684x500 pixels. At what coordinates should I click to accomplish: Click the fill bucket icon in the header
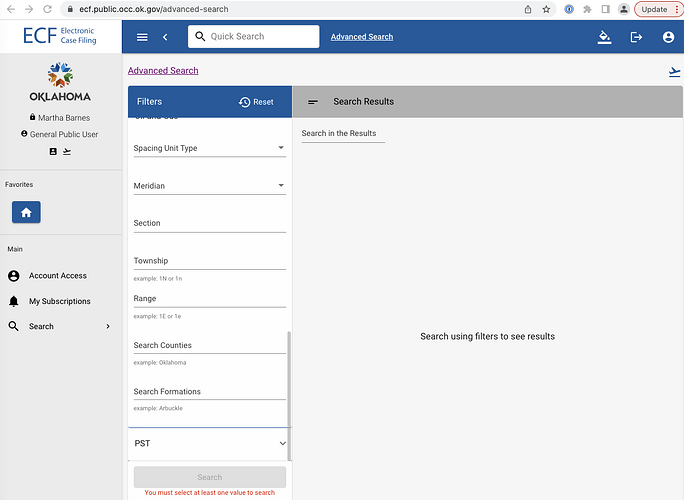tap(604, 37)
